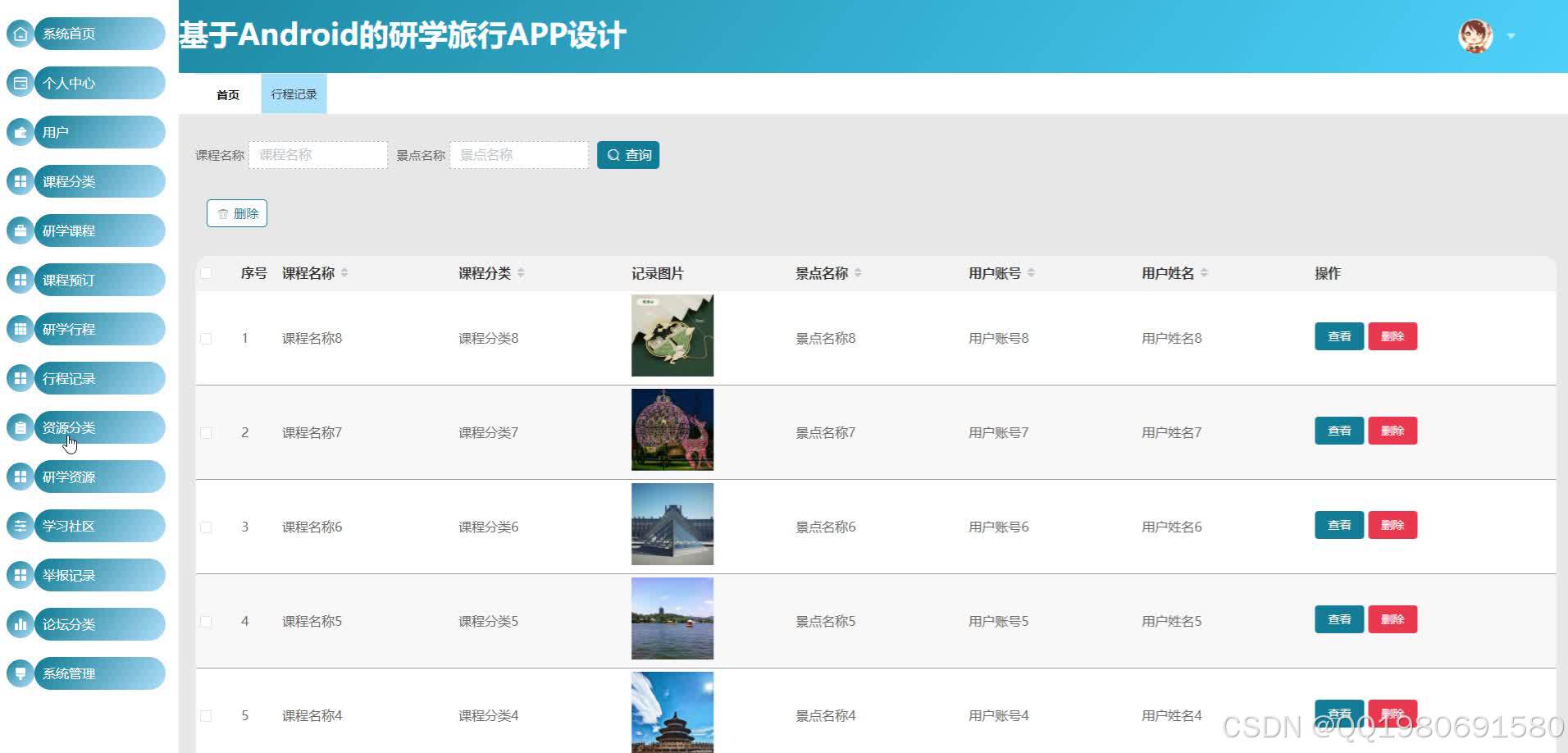Viewport: 1568px width, 753px height.
Task: Sort records by 用户账号 column arrows
Action: pos(1032,273)
